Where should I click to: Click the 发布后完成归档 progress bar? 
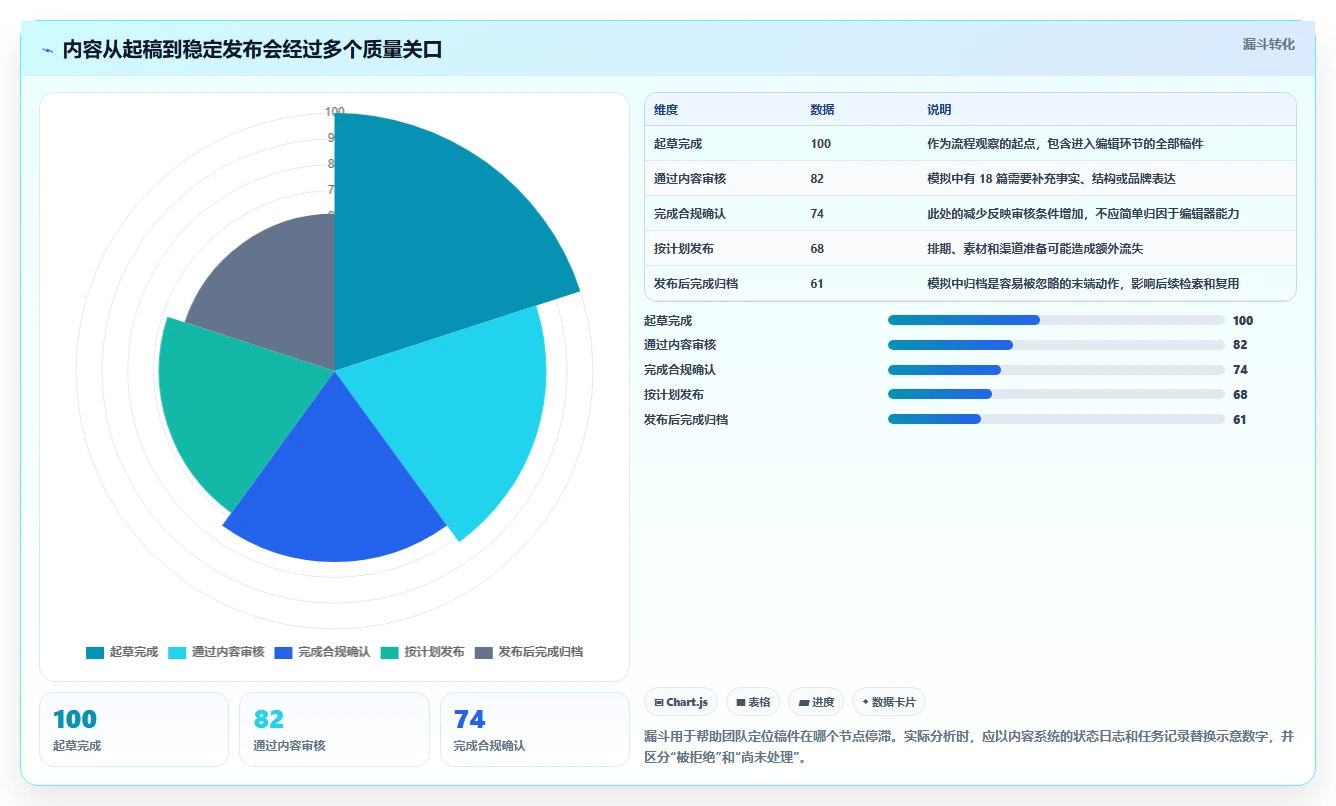click(x=1056, y=419)
